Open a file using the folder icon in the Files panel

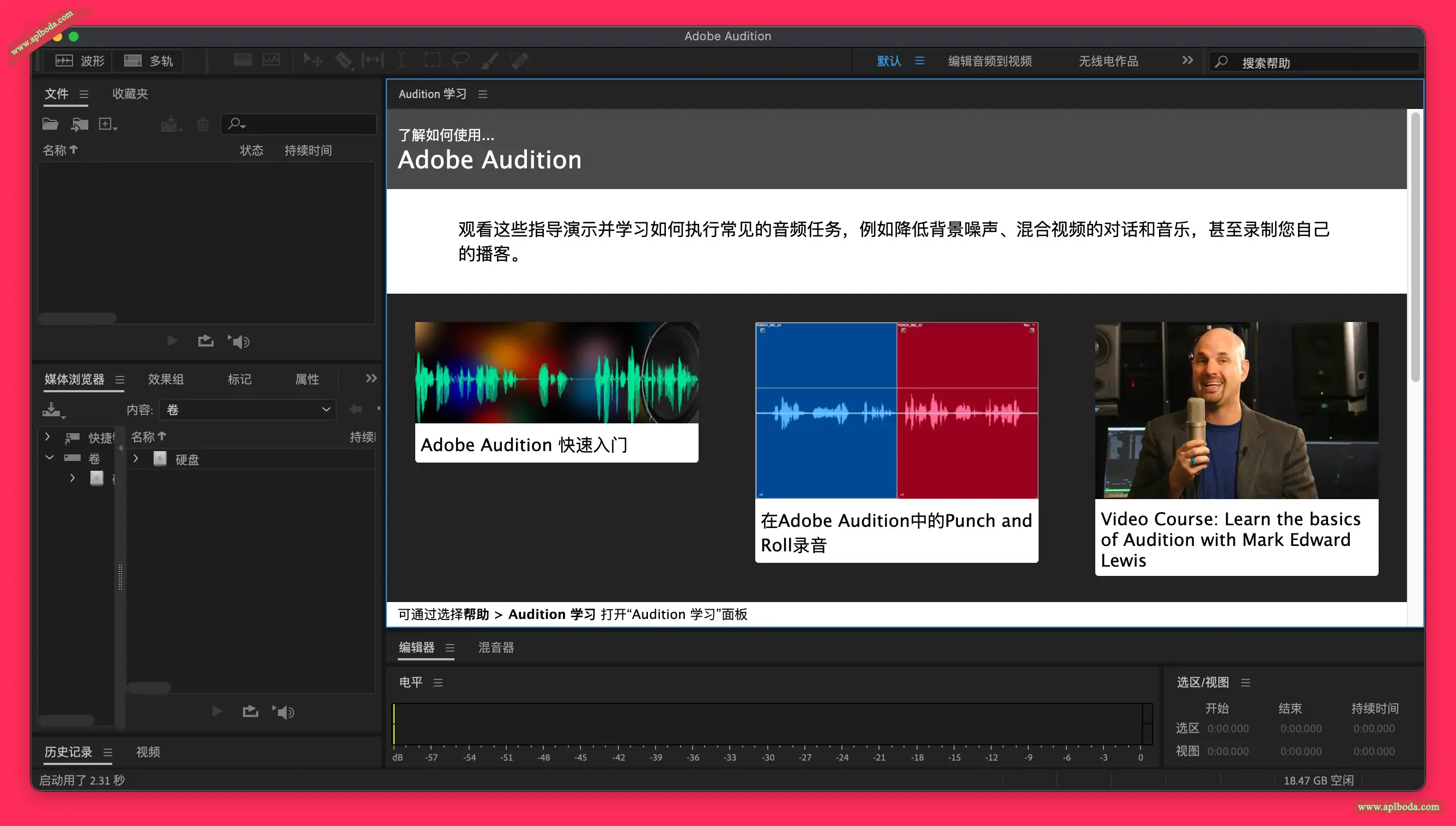coord(50,124)
